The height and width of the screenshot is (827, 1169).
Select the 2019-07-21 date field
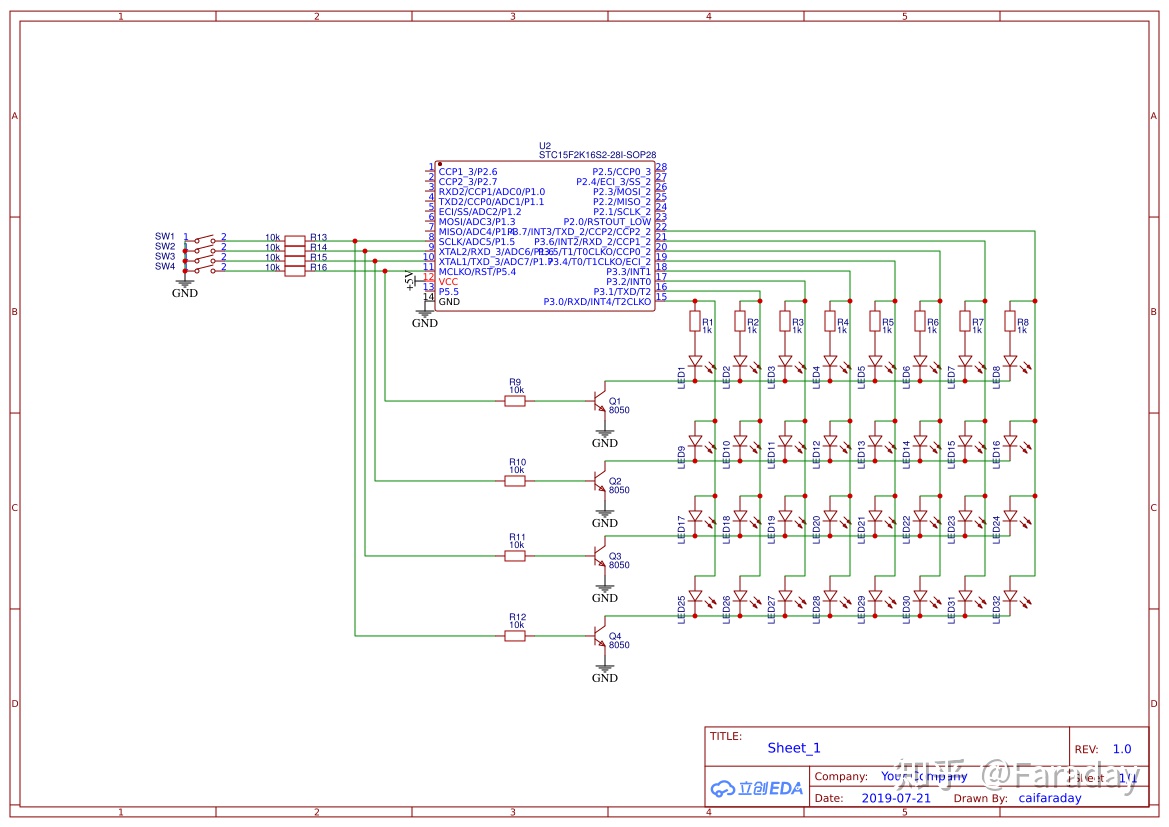tap(895, 798)
